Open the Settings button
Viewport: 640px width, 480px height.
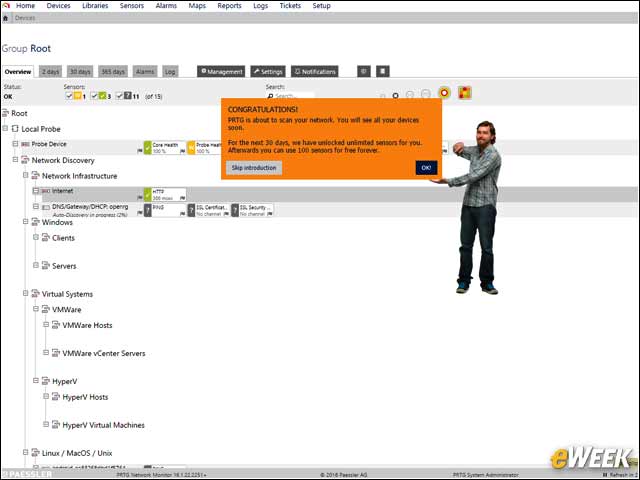[x=268, y=71]
